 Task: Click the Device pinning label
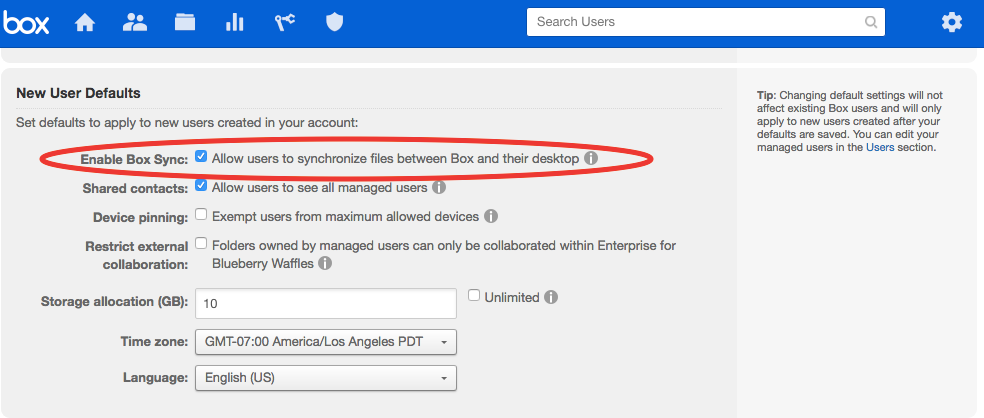pos(141,218)
